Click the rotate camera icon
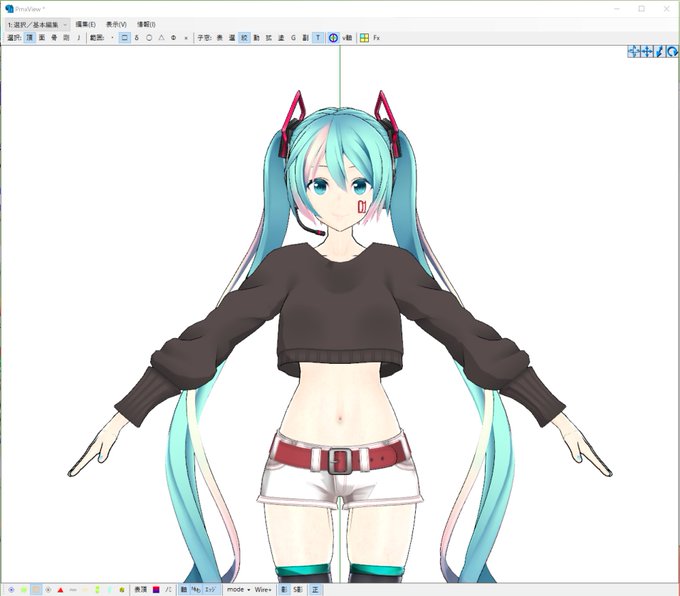The width and height of the screenshot is (680, 596). pyautogui.click(x=672, y=52)
